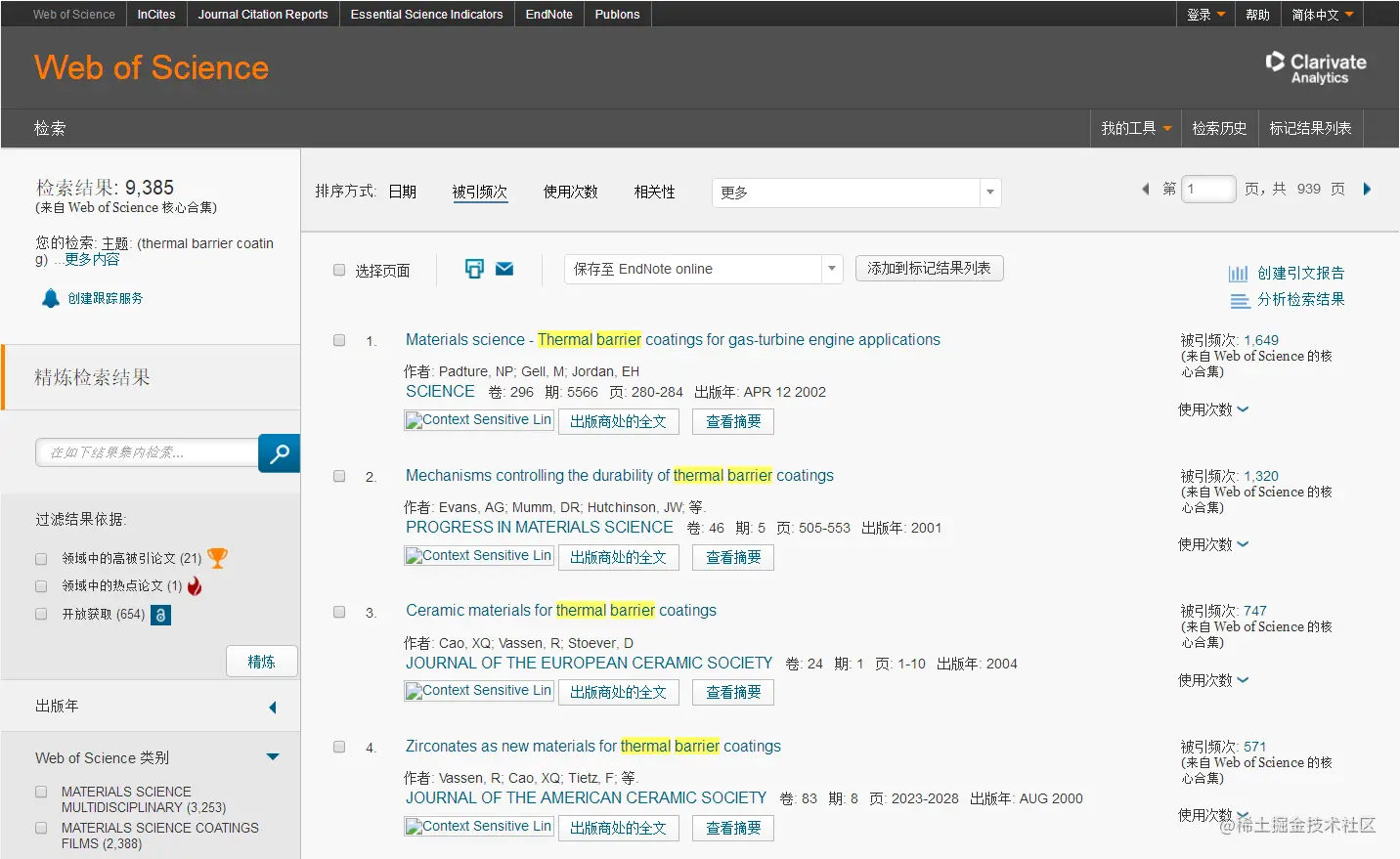1400x859 pixels.
Task: Open Publons in the top bar
Action: click(x=618, y=15)
